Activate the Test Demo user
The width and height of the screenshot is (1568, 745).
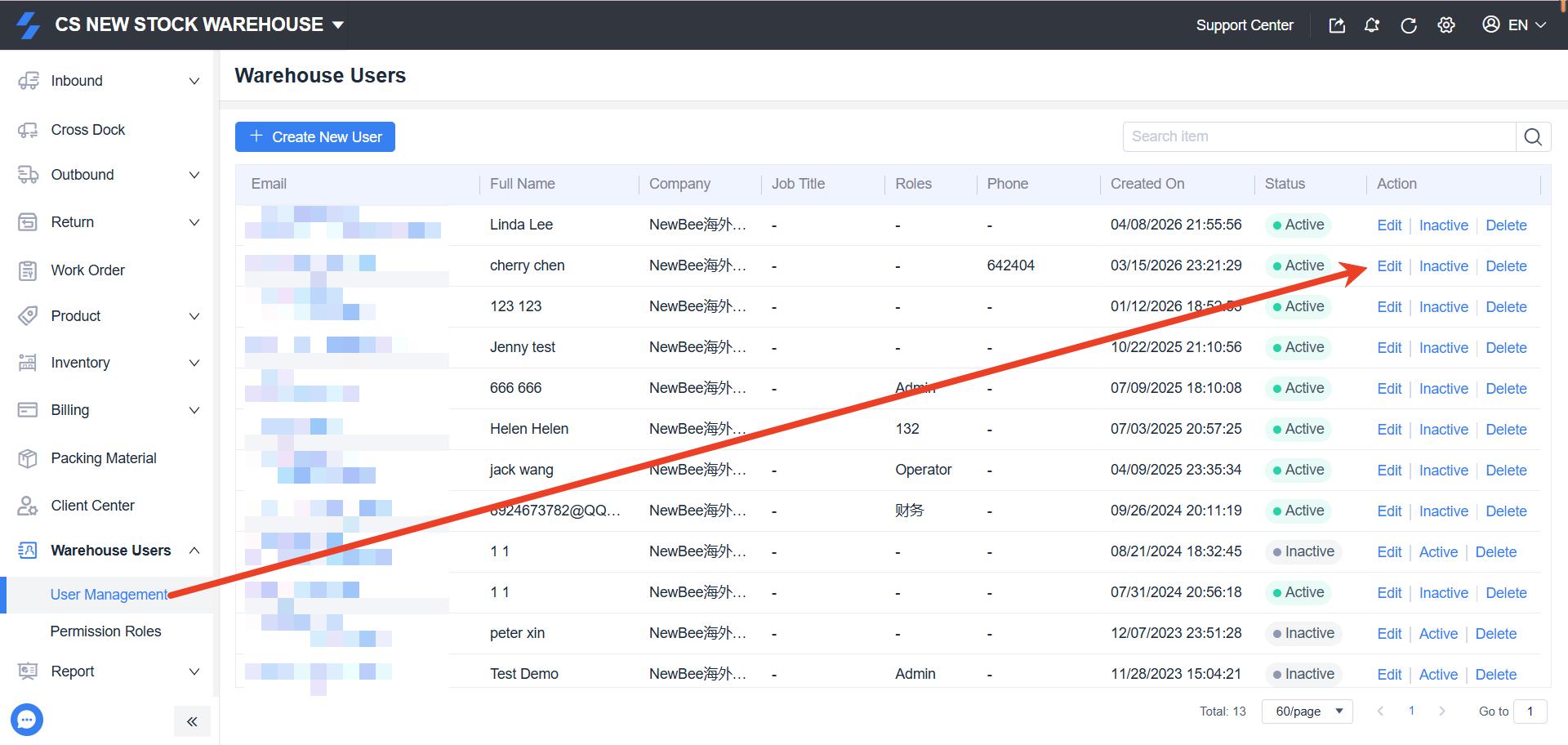[1437, 675]
